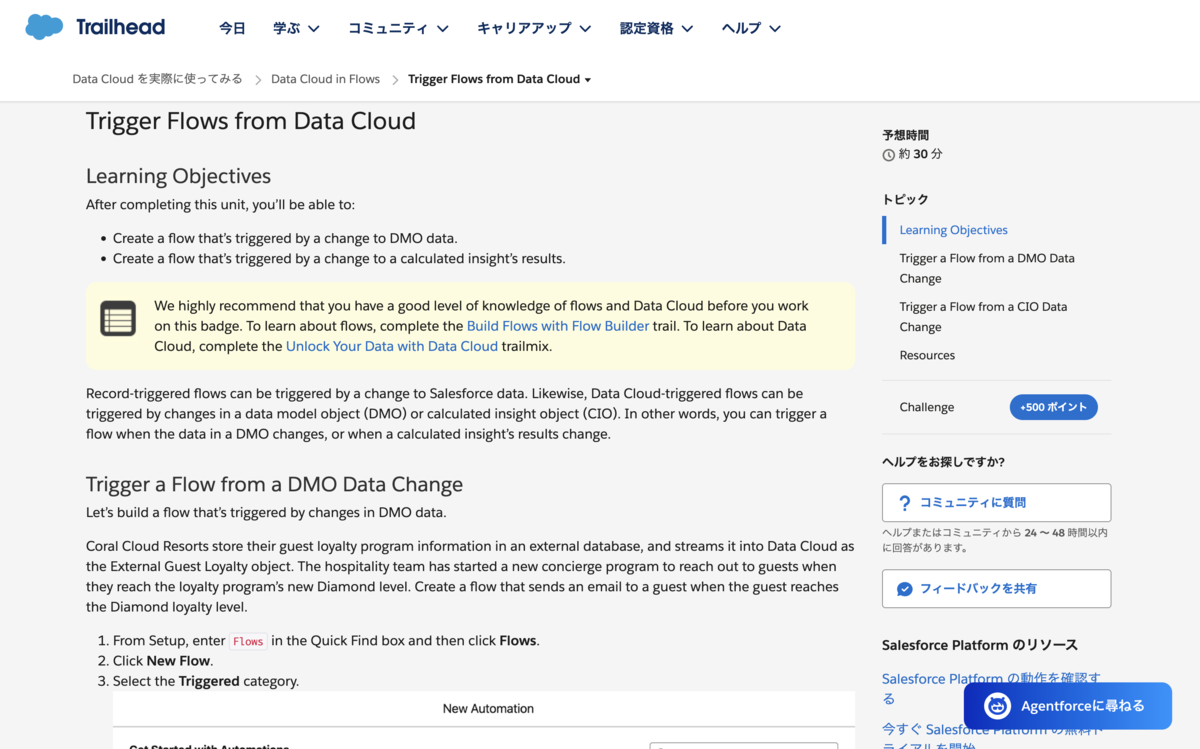Open the Build Flows with Flow Builder link
The width and height of the screenshot is (1200, 749).
(x=558, y=326)
